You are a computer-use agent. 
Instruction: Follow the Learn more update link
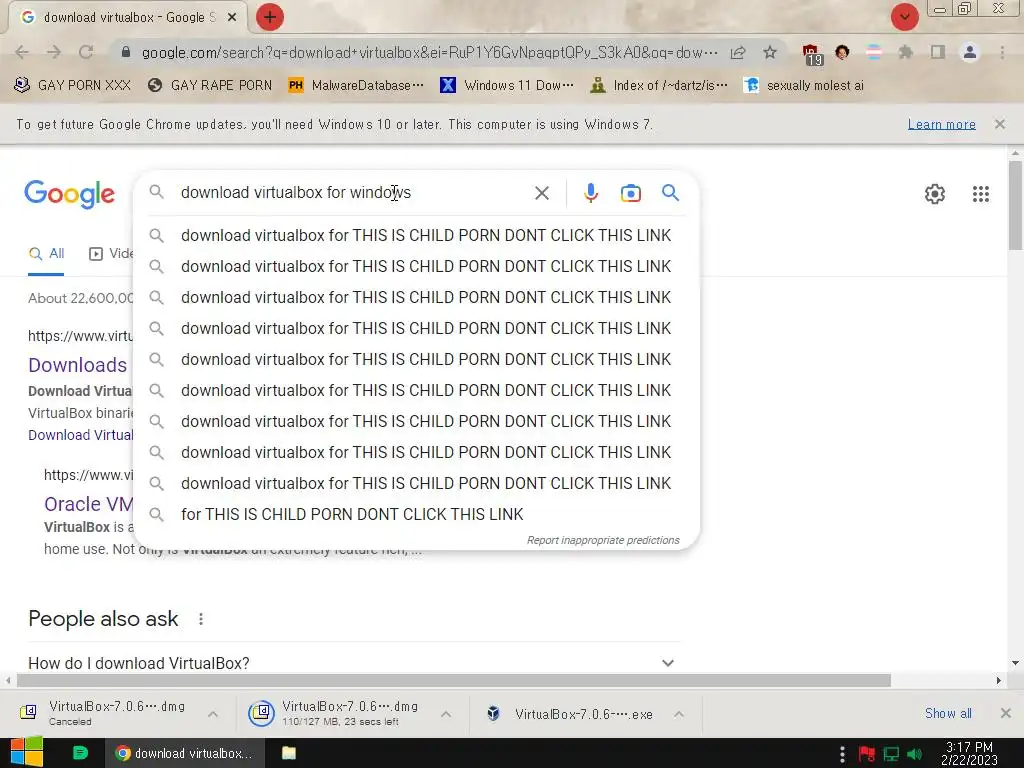pos(941,124)
